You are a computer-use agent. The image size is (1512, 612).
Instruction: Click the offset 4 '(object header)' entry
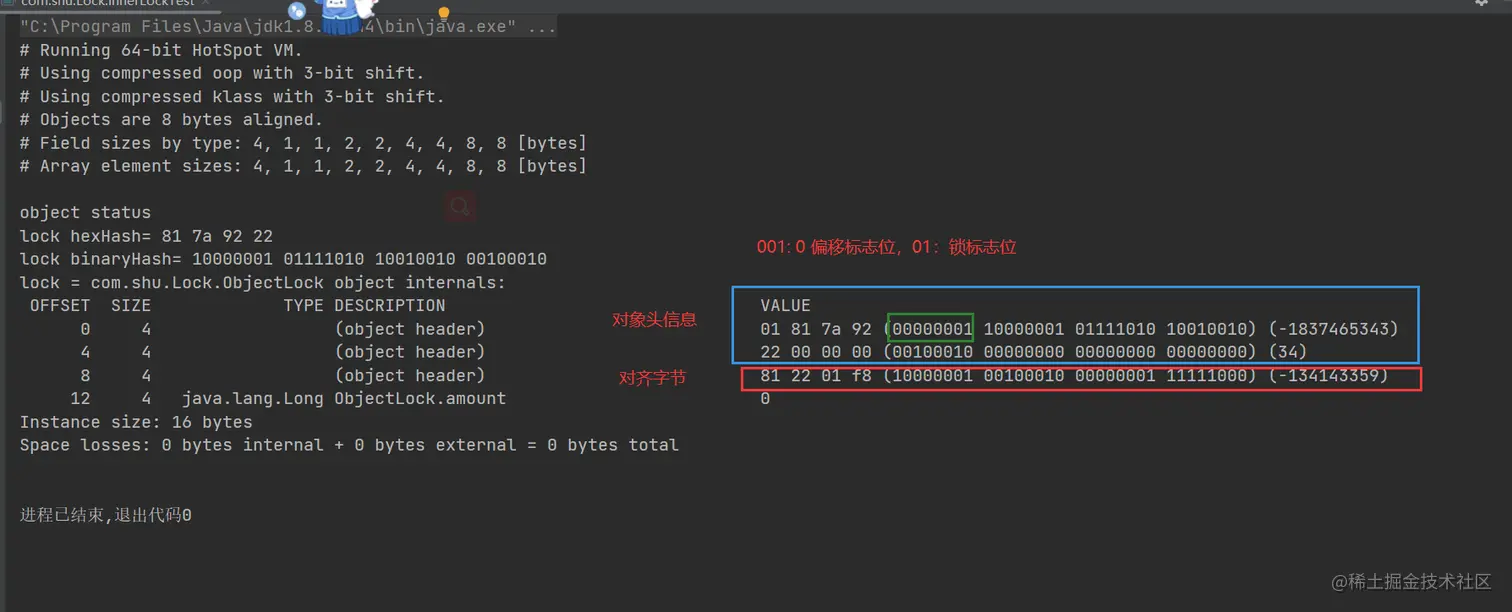tap(410, 352)
